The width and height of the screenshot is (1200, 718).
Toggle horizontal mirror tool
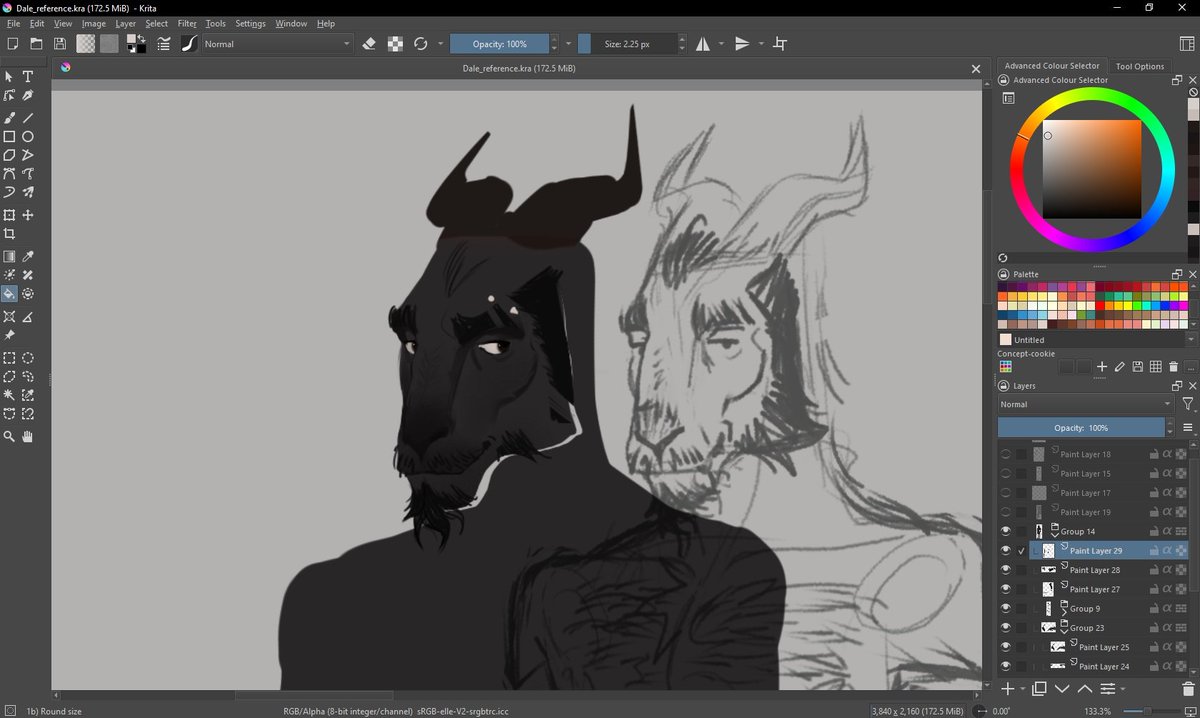pos(703,44)
